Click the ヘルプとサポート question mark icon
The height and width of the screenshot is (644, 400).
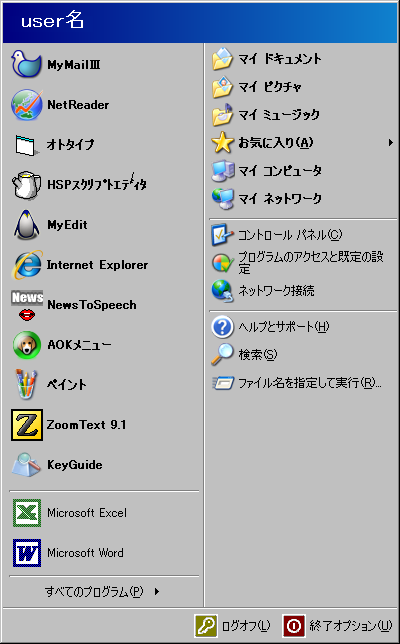tap(223, 327)
